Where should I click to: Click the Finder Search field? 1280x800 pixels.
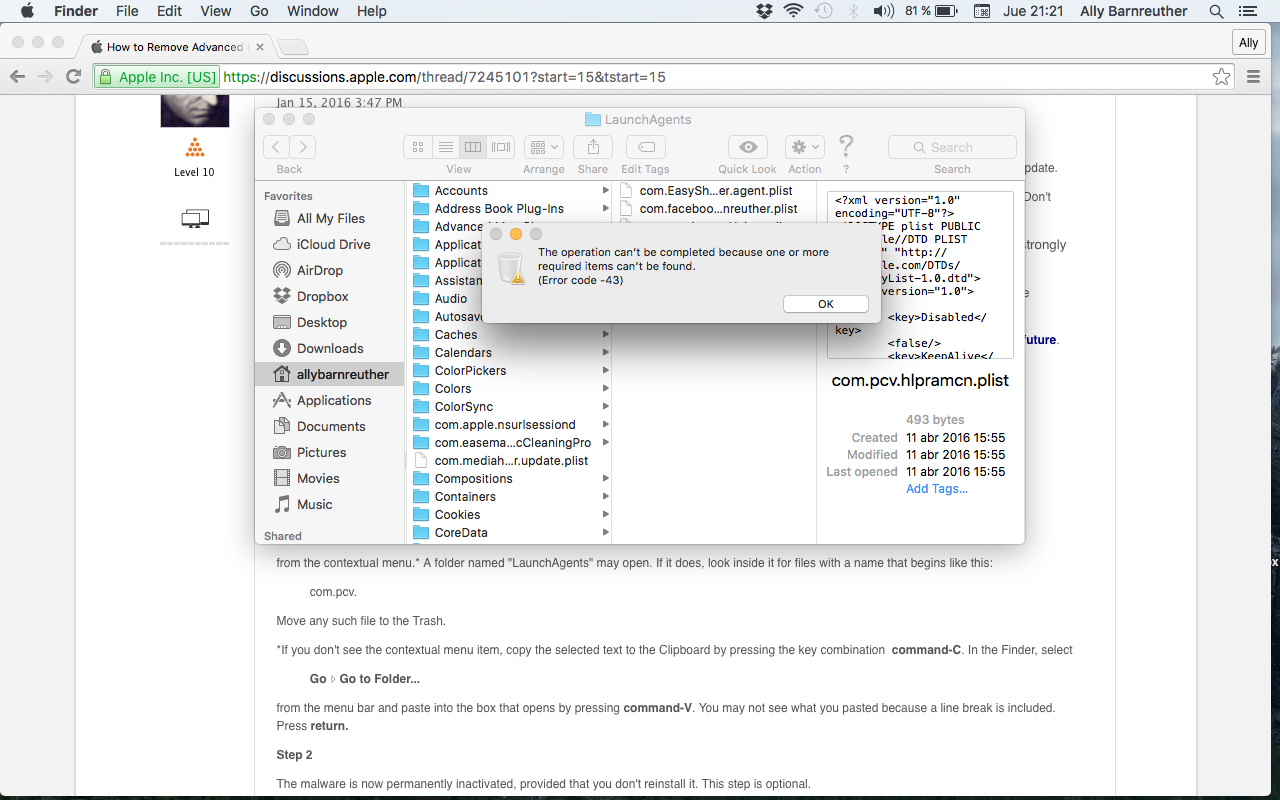[x=952, y=147]
